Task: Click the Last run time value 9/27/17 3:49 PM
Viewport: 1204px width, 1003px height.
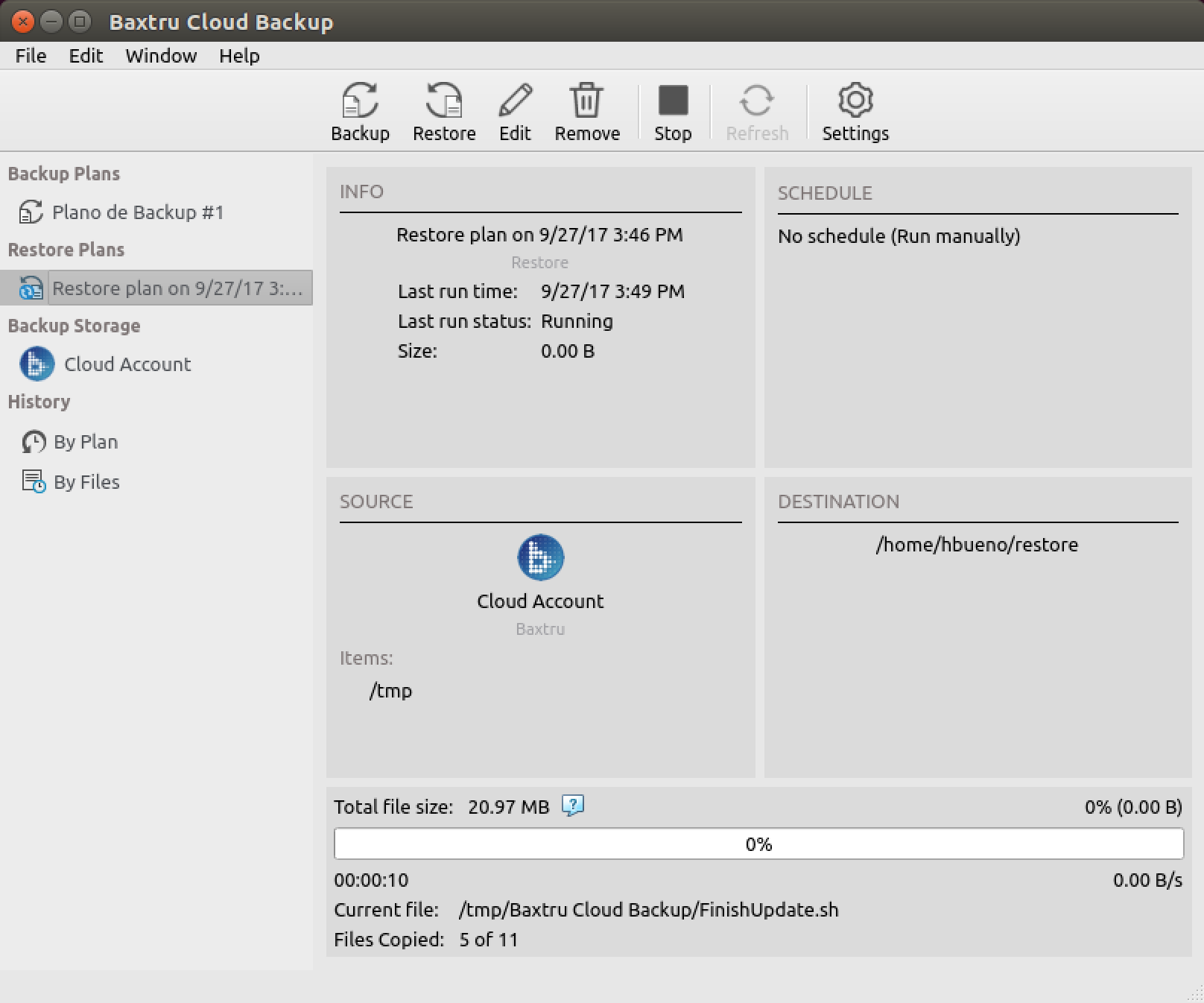Action: (612, 291)
